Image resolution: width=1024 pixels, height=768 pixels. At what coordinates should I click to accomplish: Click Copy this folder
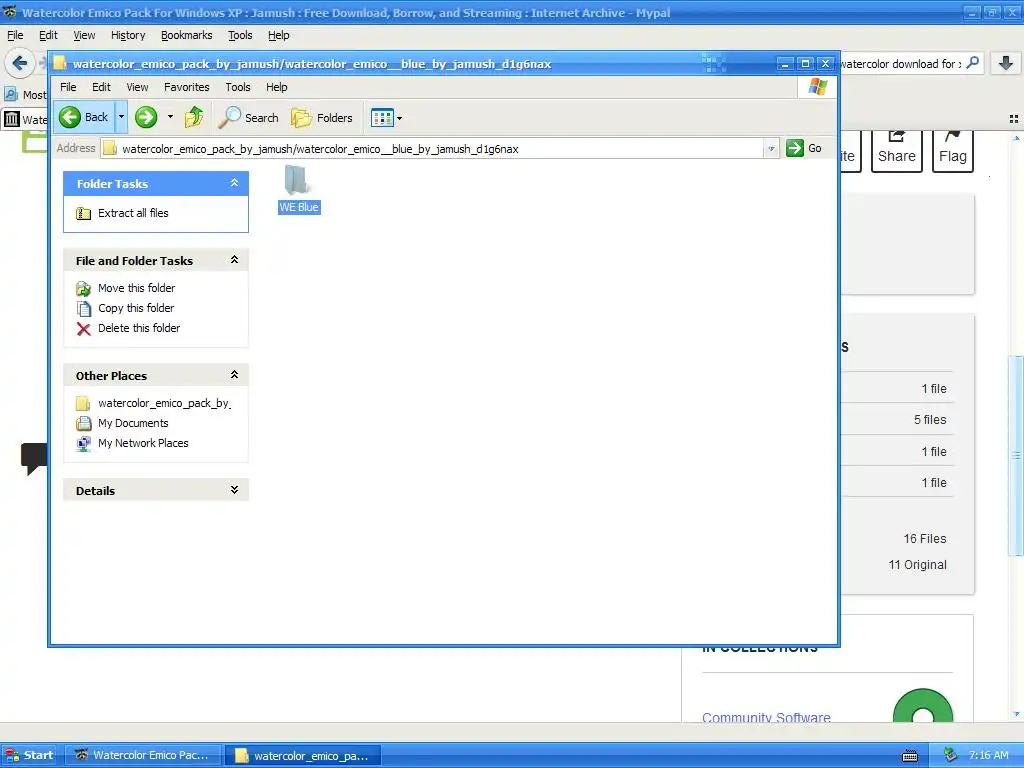pos(136,308)
